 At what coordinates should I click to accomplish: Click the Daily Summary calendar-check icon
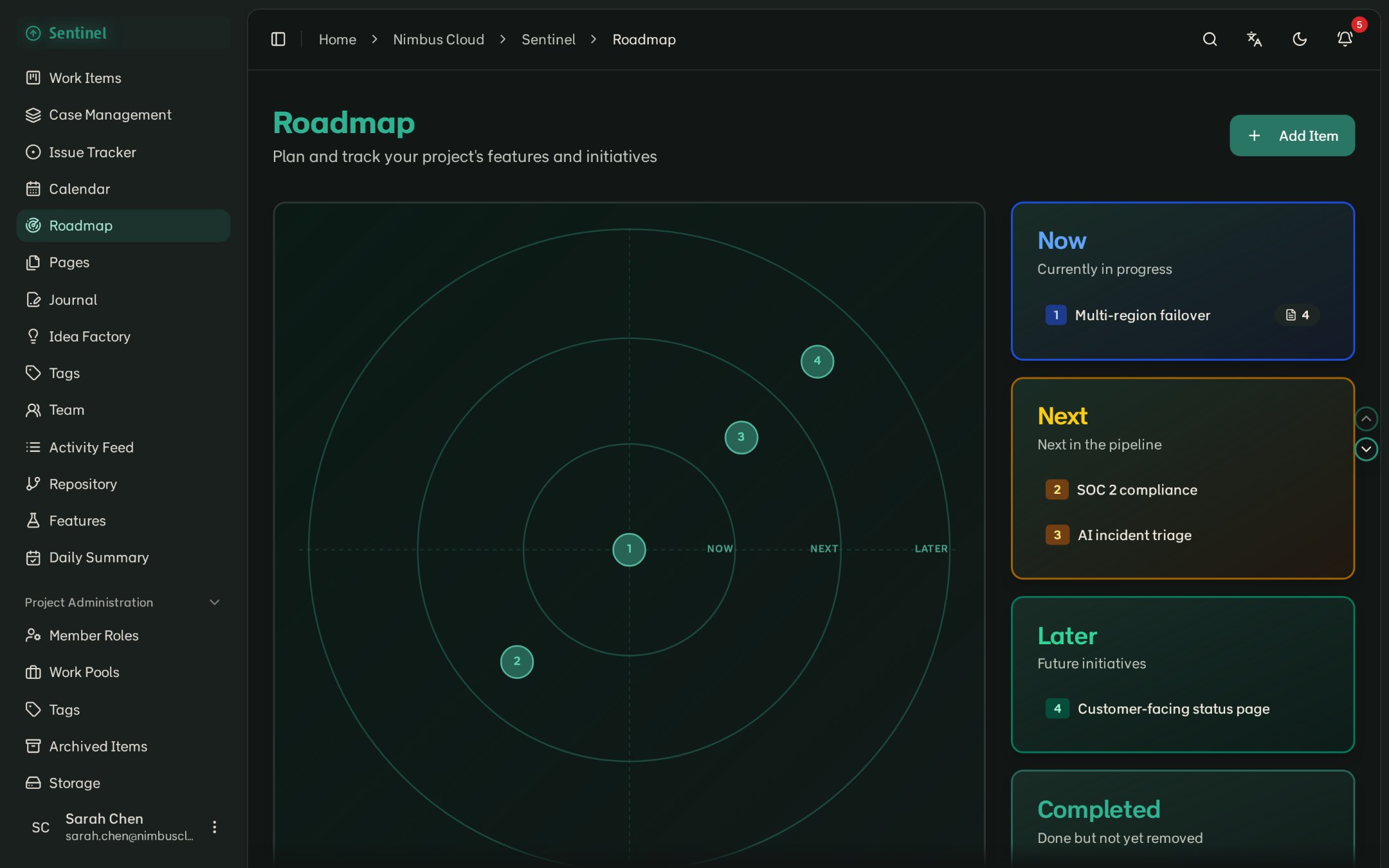[33, 557]
